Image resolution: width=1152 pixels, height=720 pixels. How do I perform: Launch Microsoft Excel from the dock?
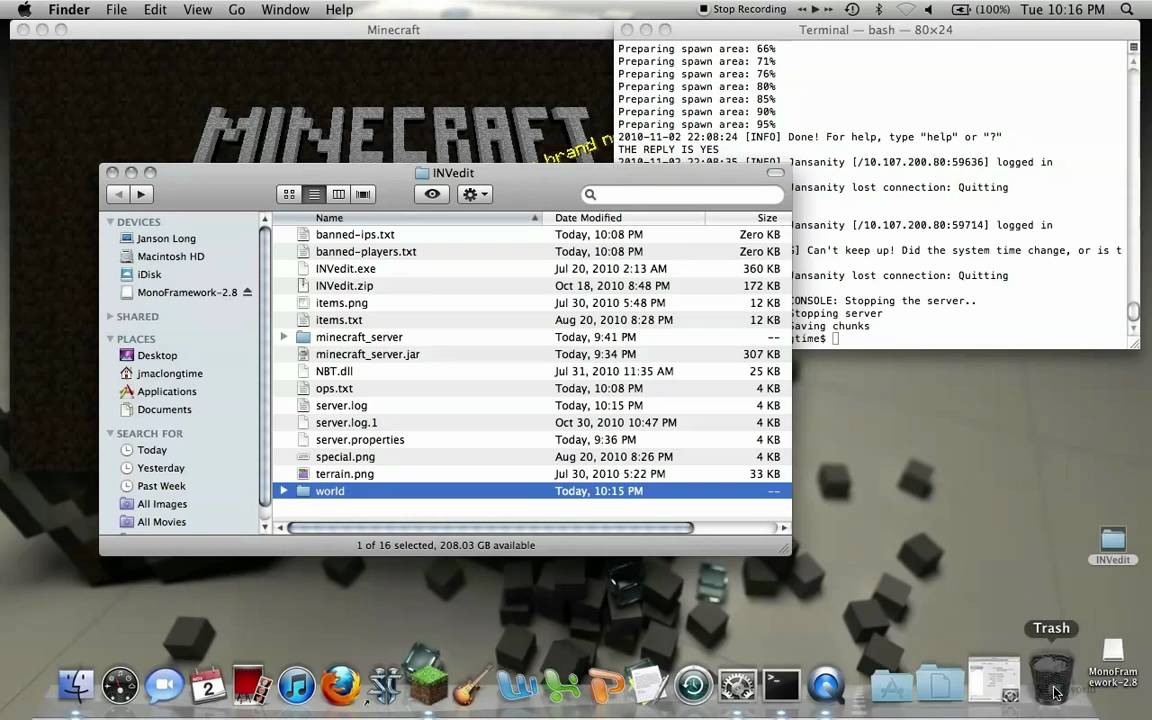point(561,686)
